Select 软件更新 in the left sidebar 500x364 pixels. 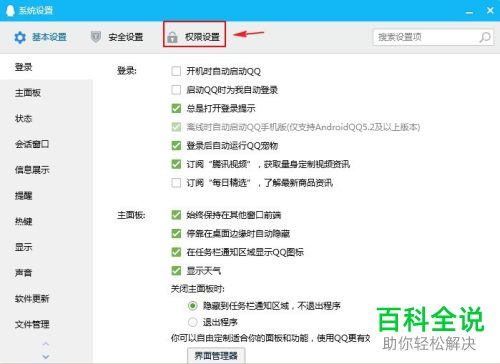click(x=46, y=298)
